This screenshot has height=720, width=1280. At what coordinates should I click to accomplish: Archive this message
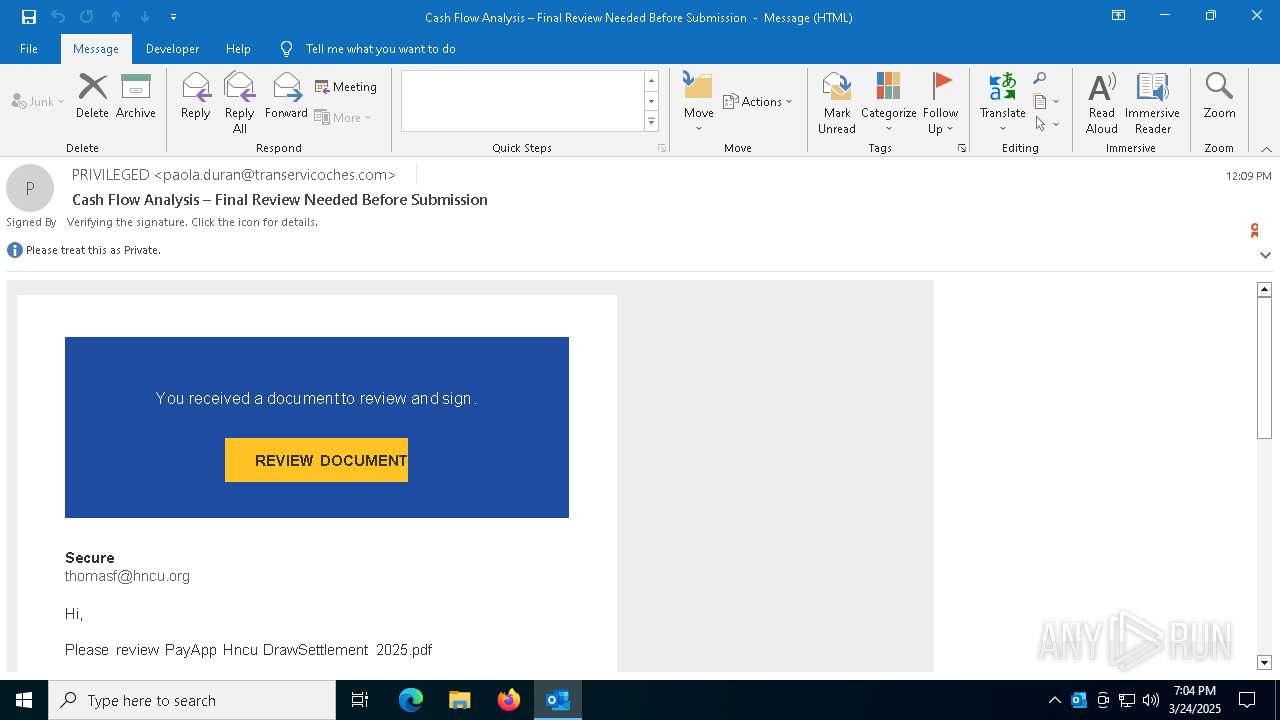pyautogui.click(x=136, y=96)
